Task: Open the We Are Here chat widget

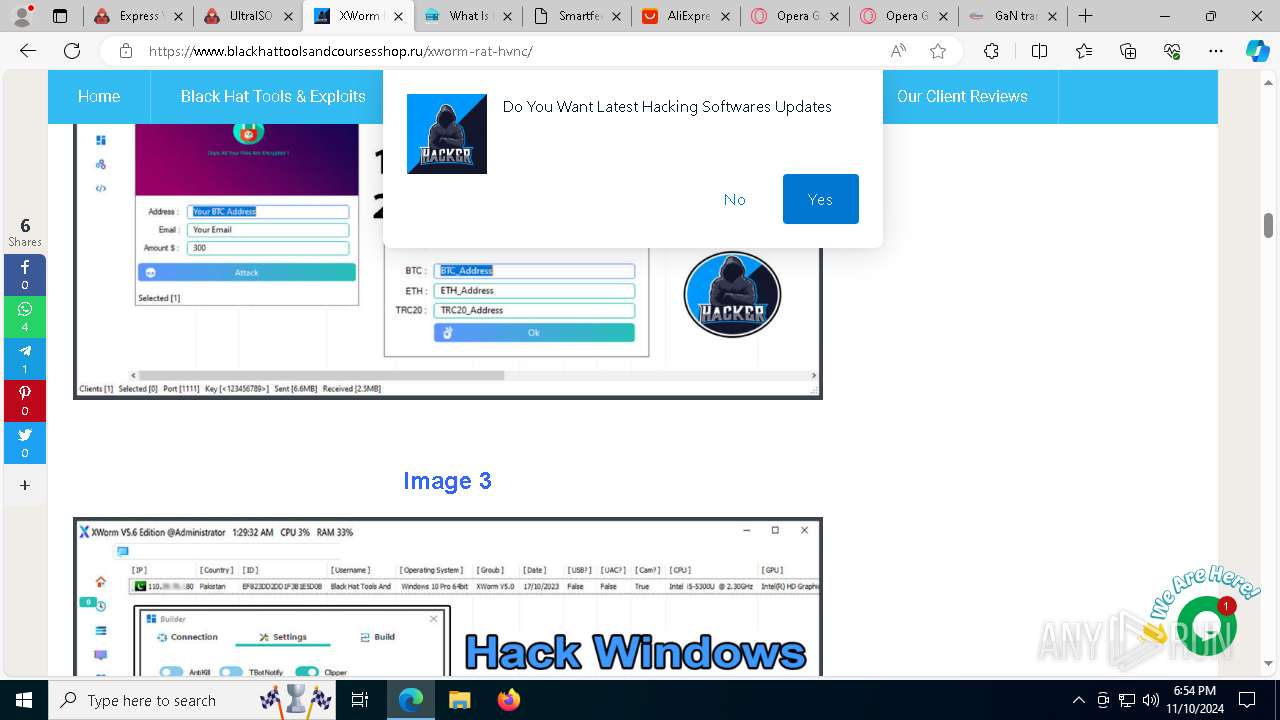Action: coord(1206,625)
